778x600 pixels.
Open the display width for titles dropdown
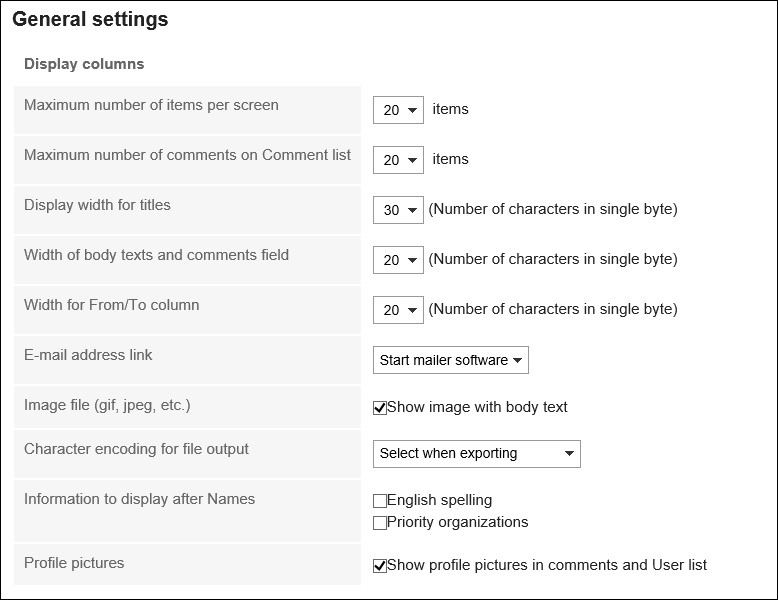[x=398, y=210]
